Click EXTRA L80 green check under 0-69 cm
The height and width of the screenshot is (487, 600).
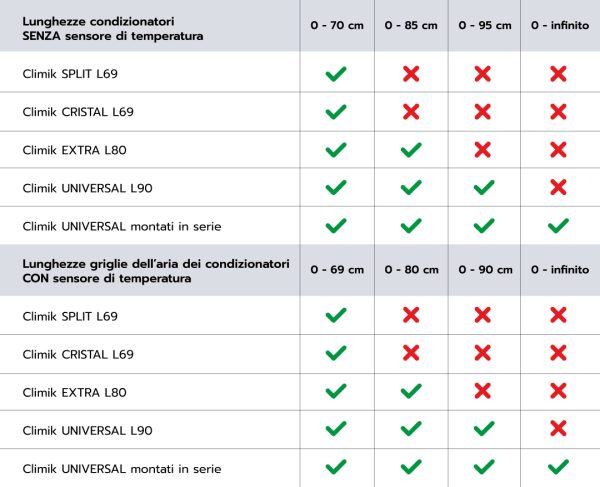336,391
